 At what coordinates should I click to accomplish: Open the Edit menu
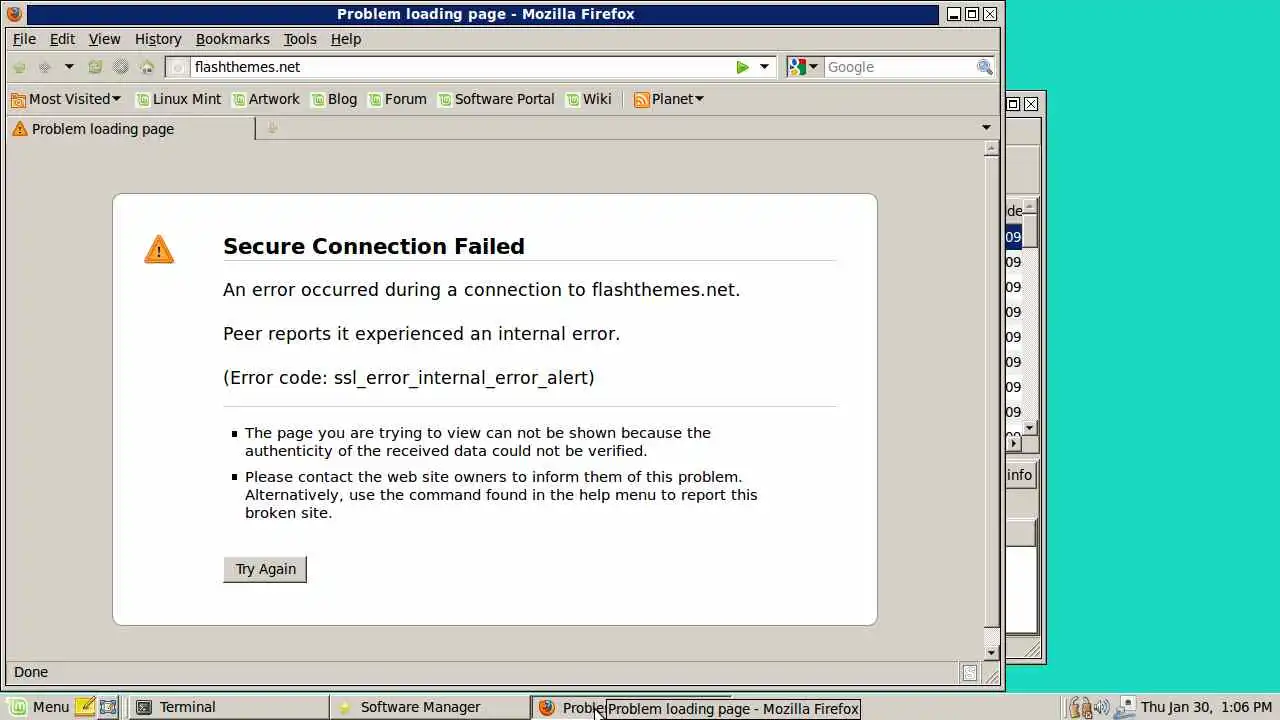[x=62, y=39]
